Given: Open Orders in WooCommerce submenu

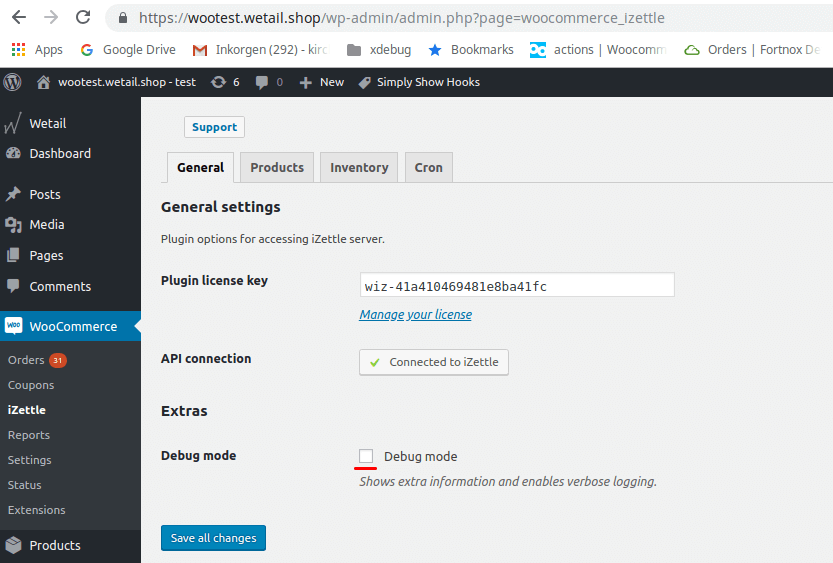Looking at the screenshot, I should point(26,360).
